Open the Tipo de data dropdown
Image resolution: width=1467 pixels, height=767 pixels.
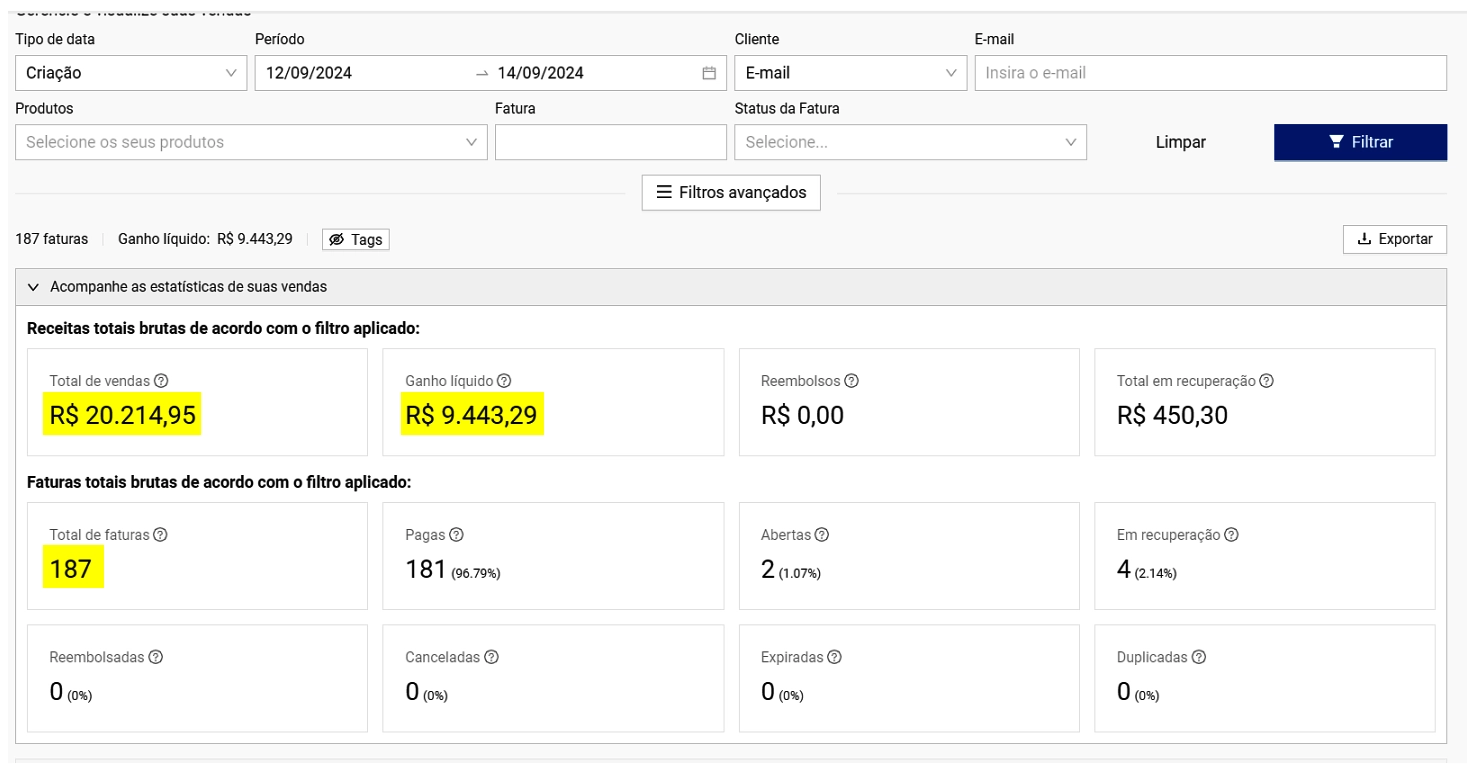131,73
